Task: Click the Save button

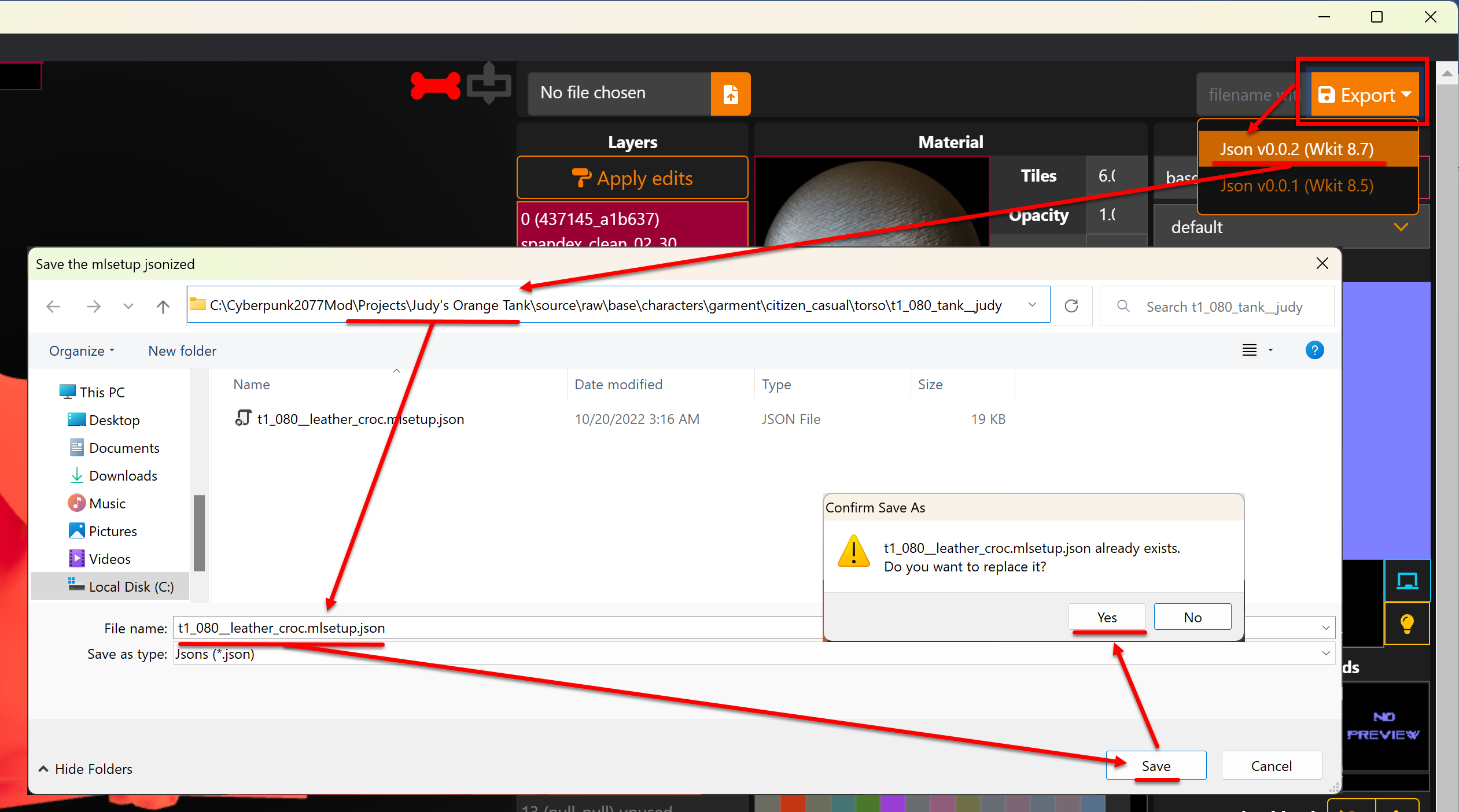Action: tap(1156, 766)
